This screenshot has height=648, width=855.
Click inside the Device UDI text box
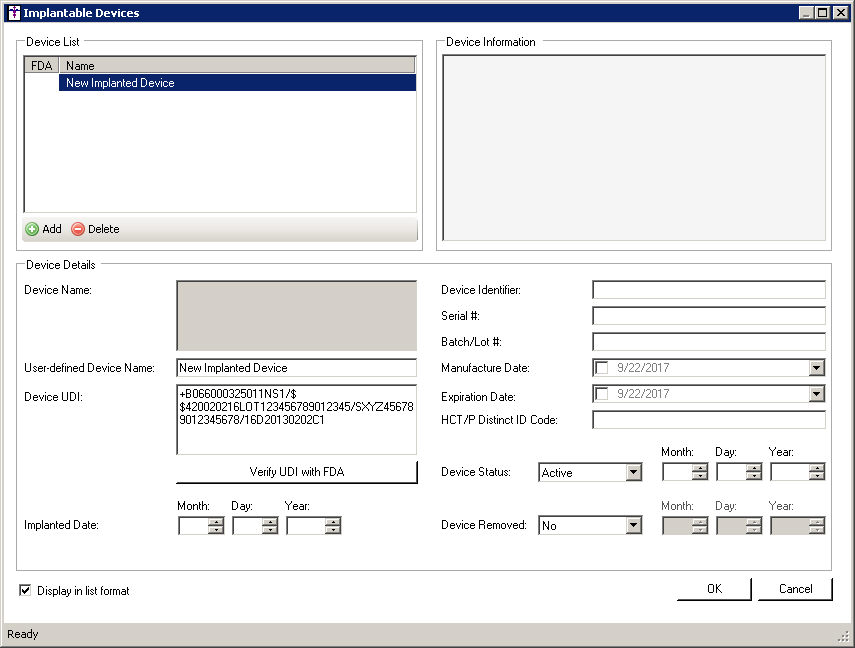coord(297,420)
